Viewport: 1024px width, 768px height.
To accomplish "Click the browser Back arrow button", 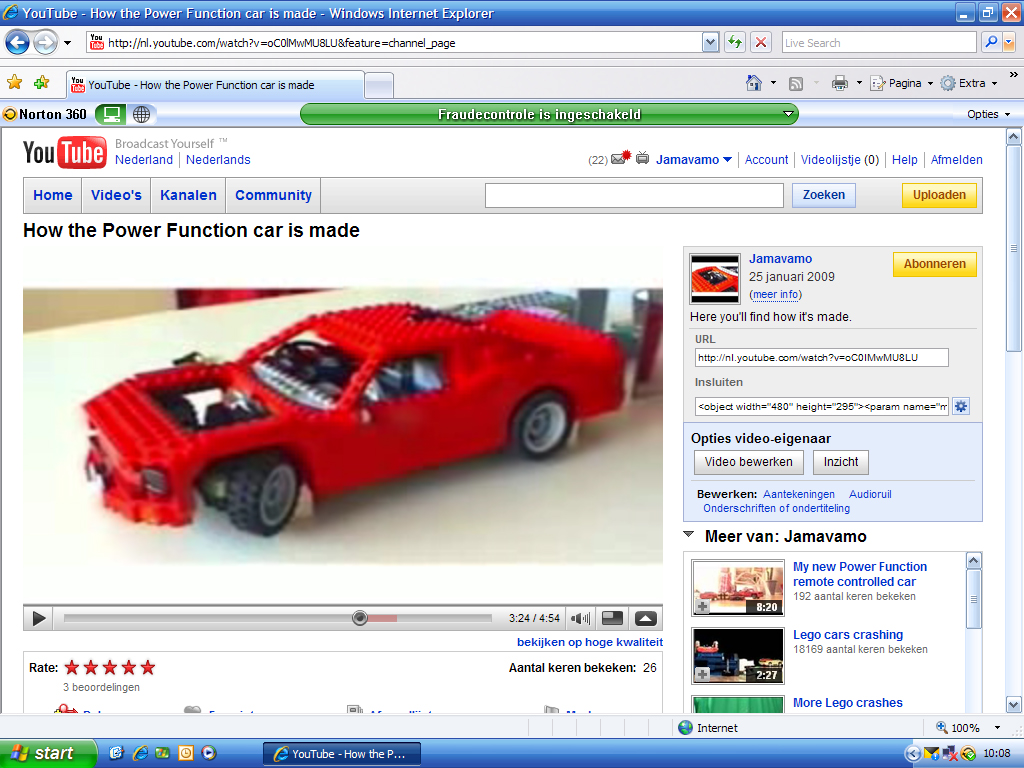I will (x=18, y=43).
